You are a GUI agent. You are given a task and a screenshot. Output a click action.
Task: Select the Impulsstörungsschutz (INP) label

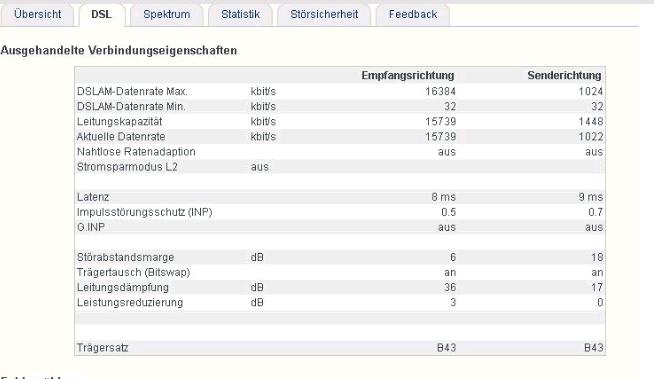coord(144,212)
